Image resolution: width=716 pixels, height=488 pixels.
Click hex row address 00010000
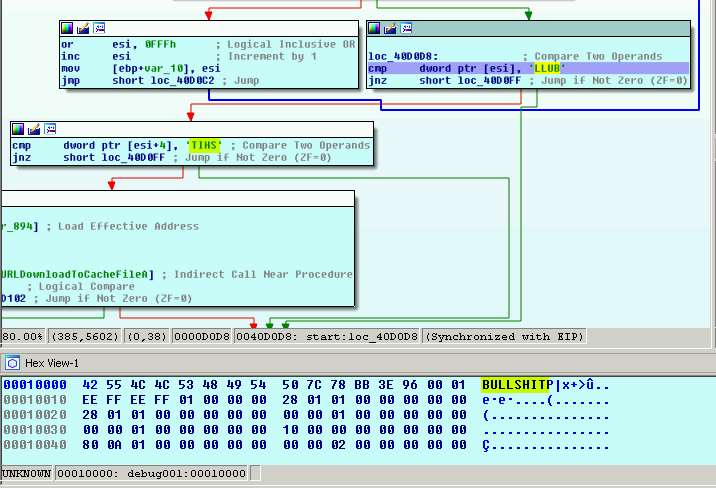click(35, 385)
